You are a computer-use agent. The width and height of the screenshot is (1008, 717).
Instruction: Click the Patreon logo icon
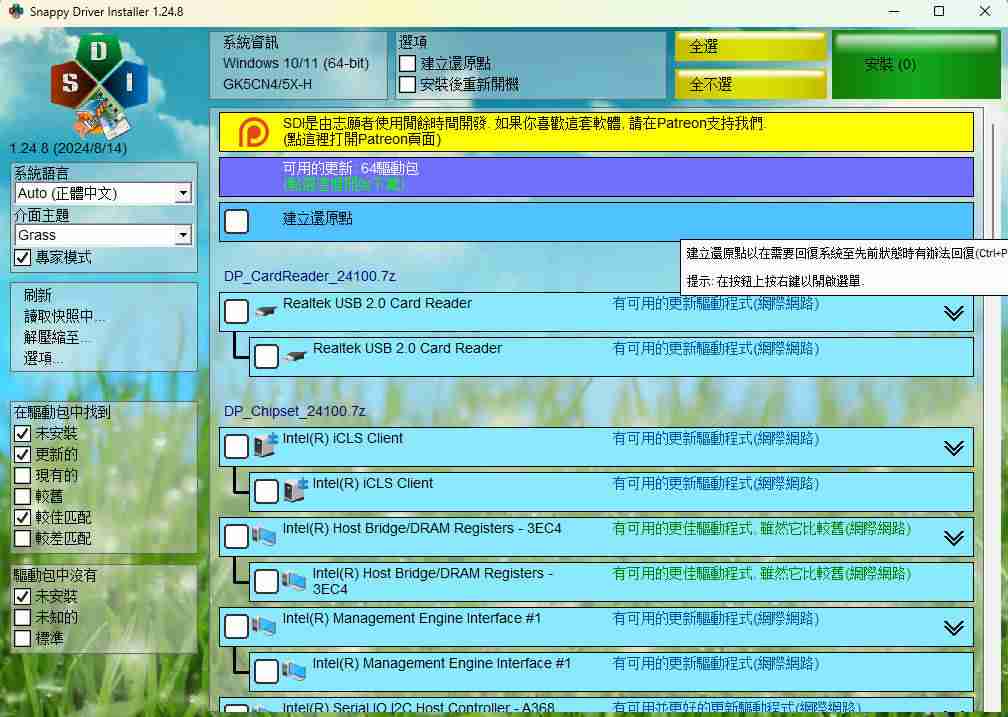[255, 132]
